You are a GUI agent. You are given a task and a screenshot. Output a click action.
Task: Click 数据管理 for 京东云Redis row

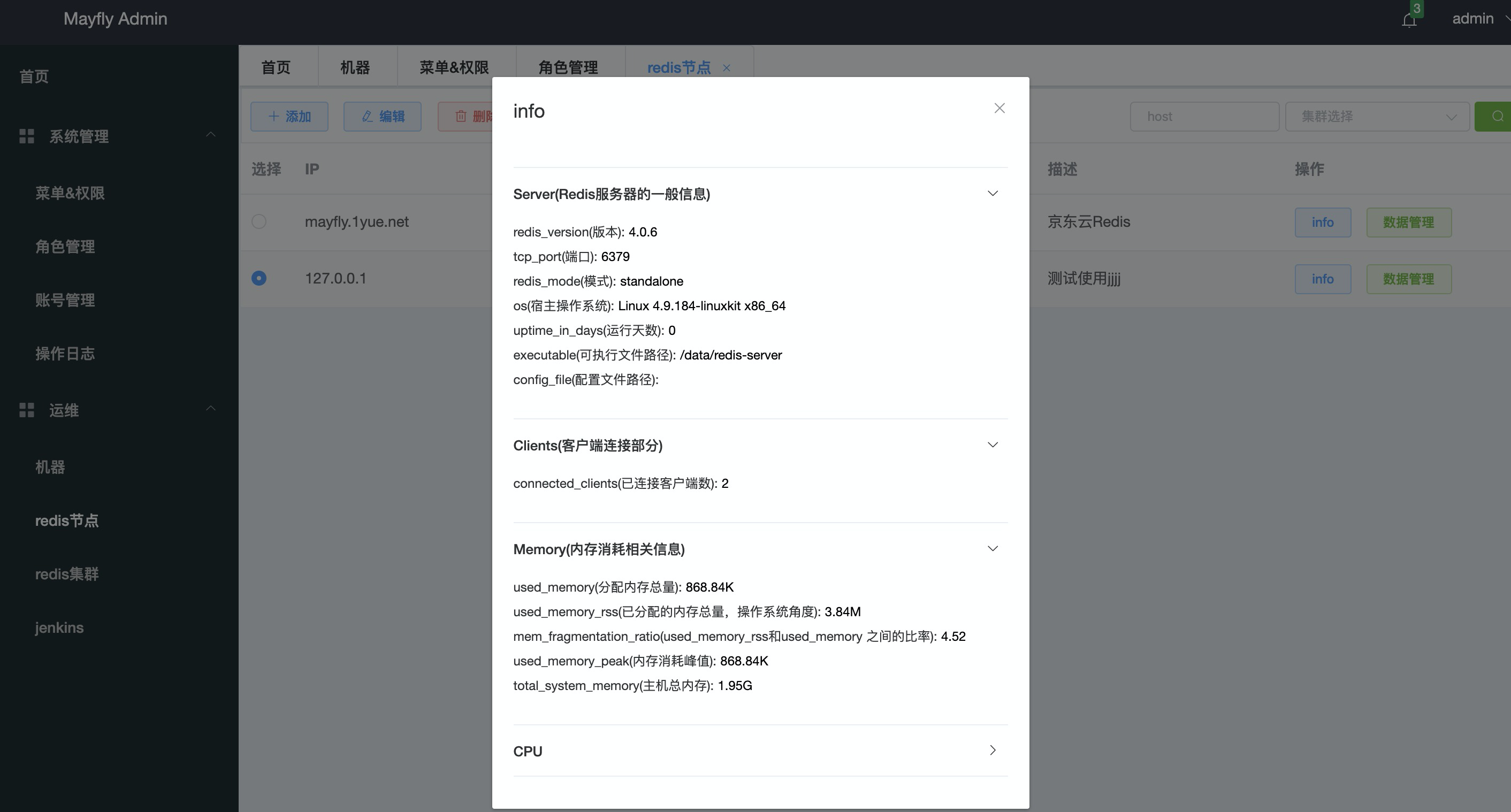1409,222
